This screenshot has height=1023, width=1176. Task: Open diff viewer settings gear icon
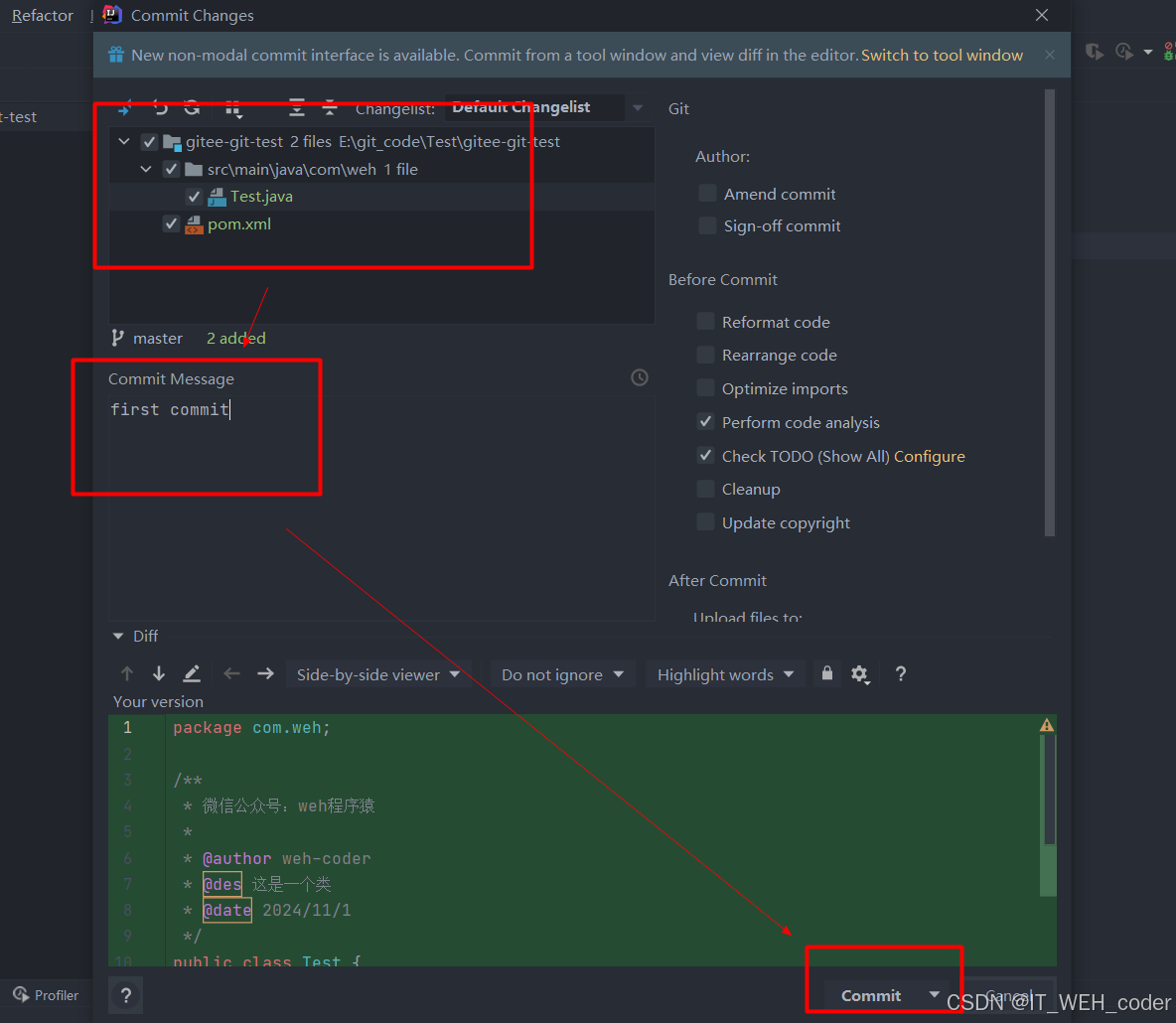pos(860,674)
